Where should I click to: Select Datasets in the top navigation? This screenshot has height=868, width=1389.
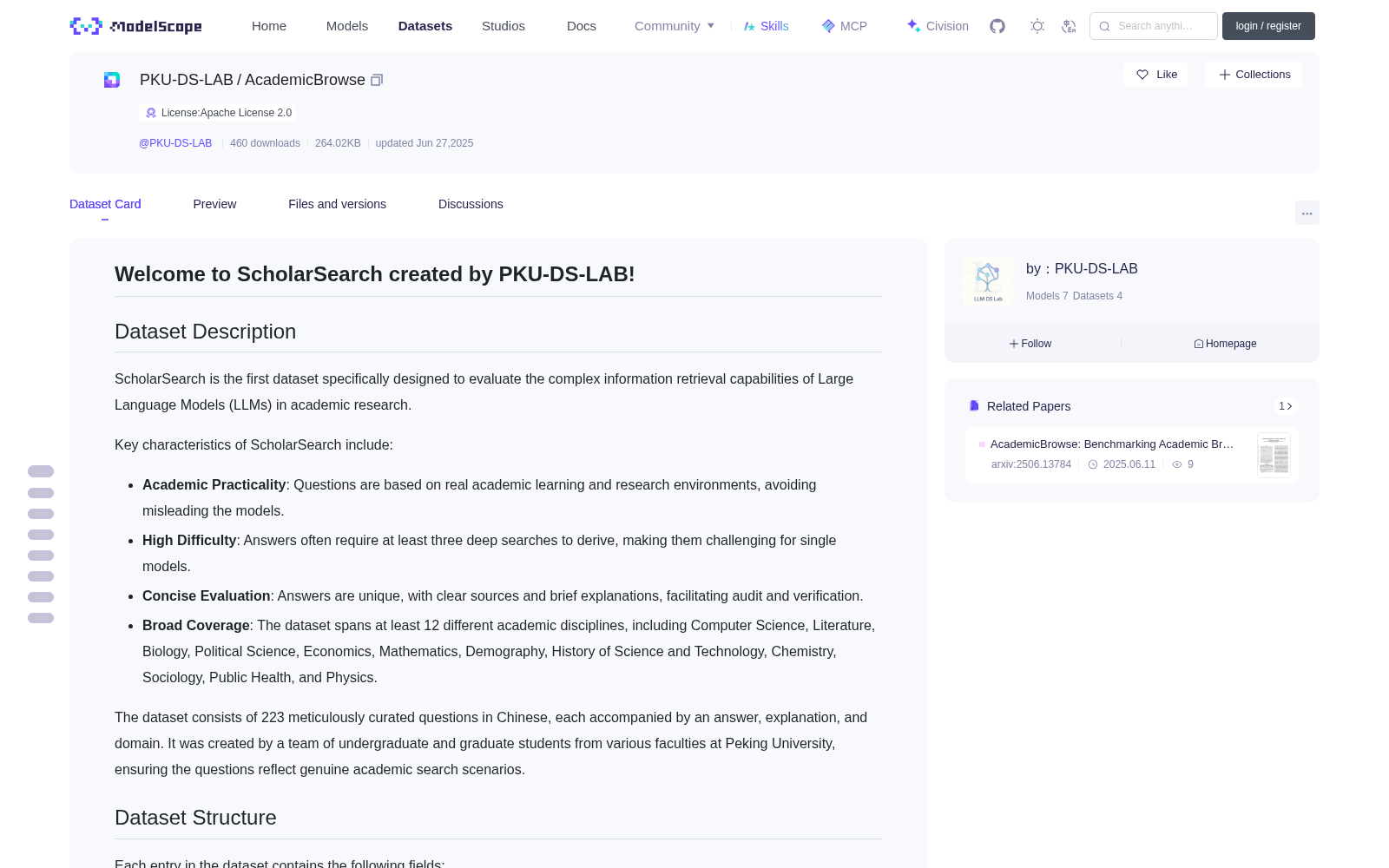425,26
